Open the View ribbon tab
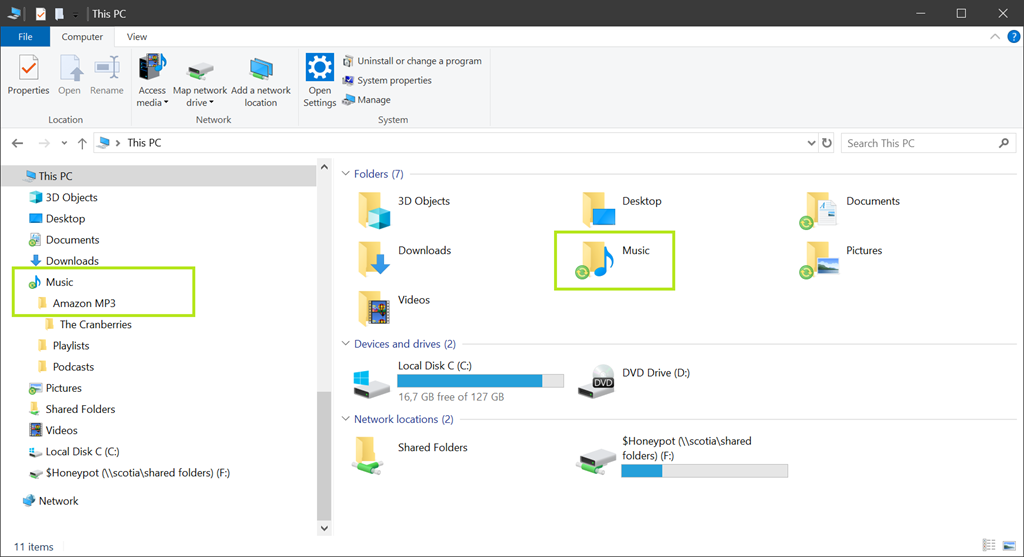Image resolution: width=1024 pixels, height=557 pixels. (137, 37)
